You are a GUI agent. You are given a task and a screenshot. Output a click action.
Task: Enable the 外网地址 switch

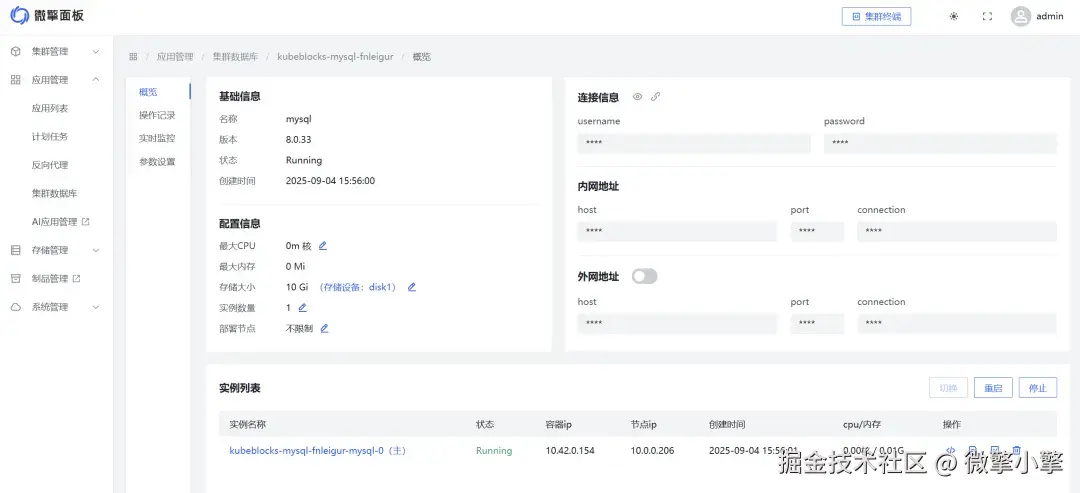(x=645, y=276)
